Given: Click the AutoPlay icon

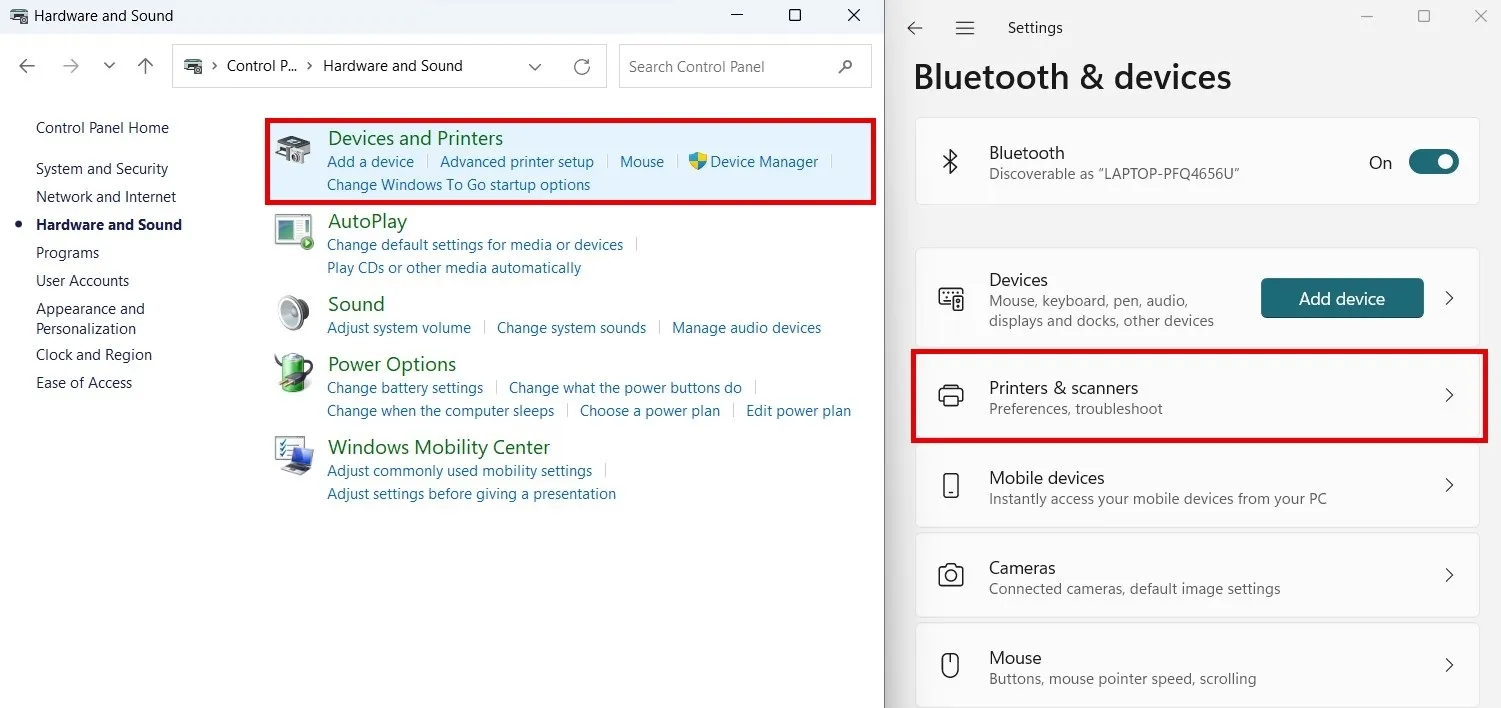Looking at the screenshot, I should pos(293,231).
